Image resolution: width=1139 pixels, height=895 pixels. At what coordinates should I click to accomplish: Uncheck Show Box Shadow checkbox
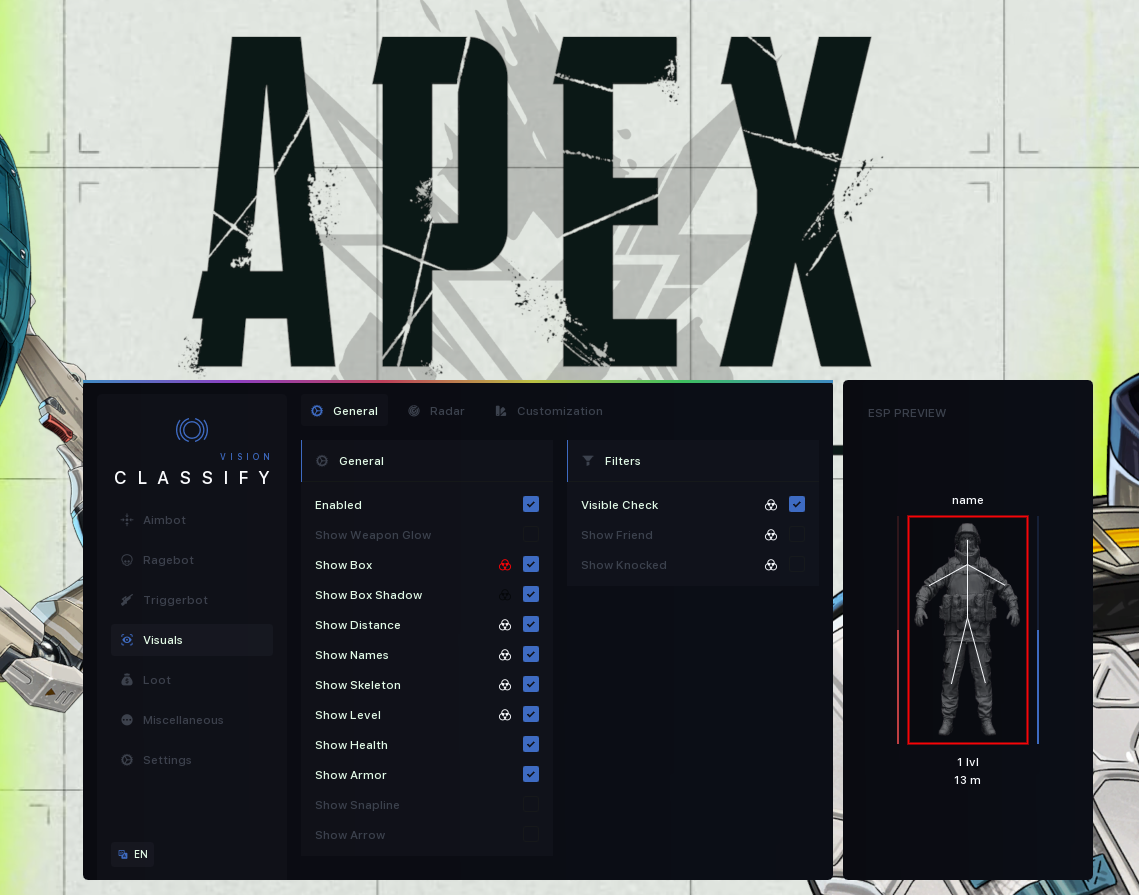pyautogui.click(x=531, y=594)
